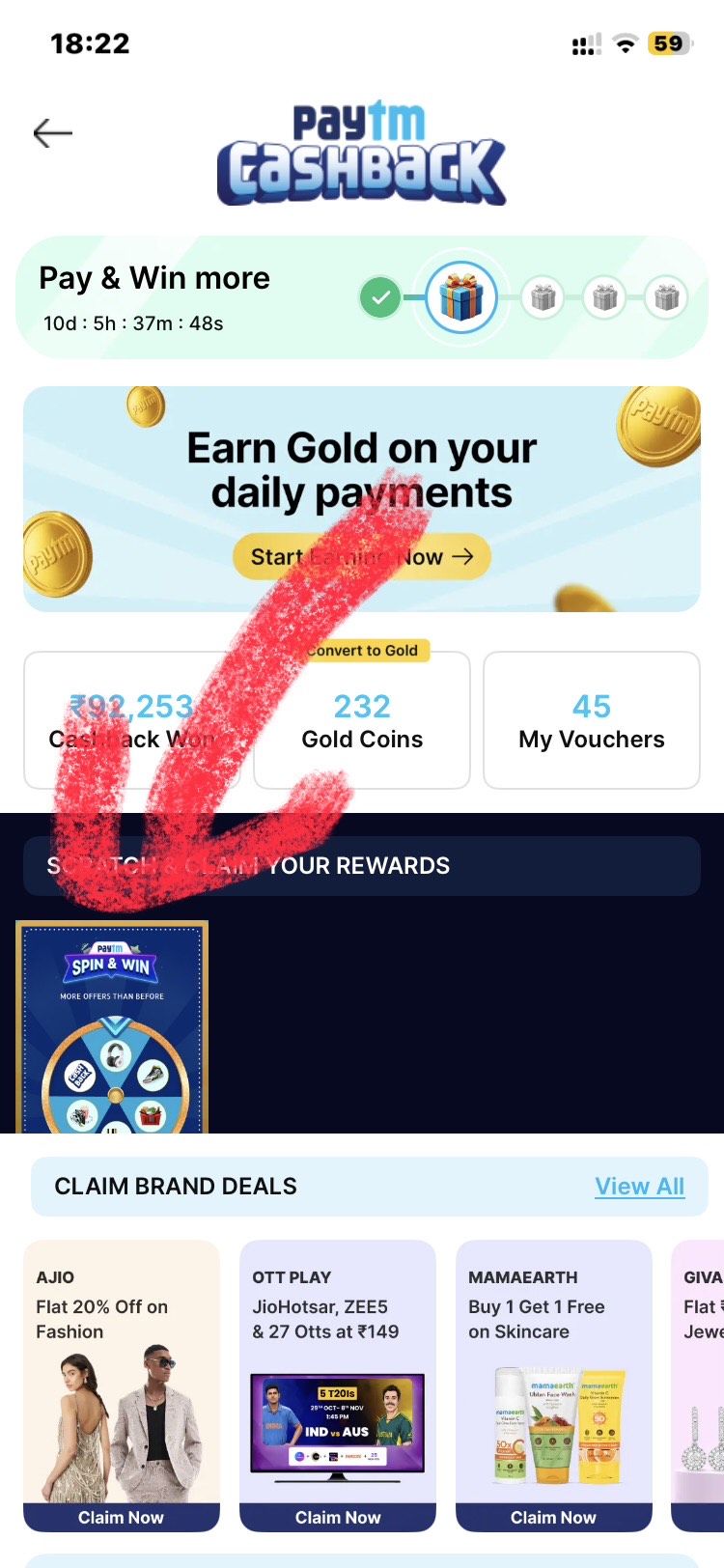Click View All brand deals link
The height and width of the screenshot is (1568, 724).
pos(640,1187)
